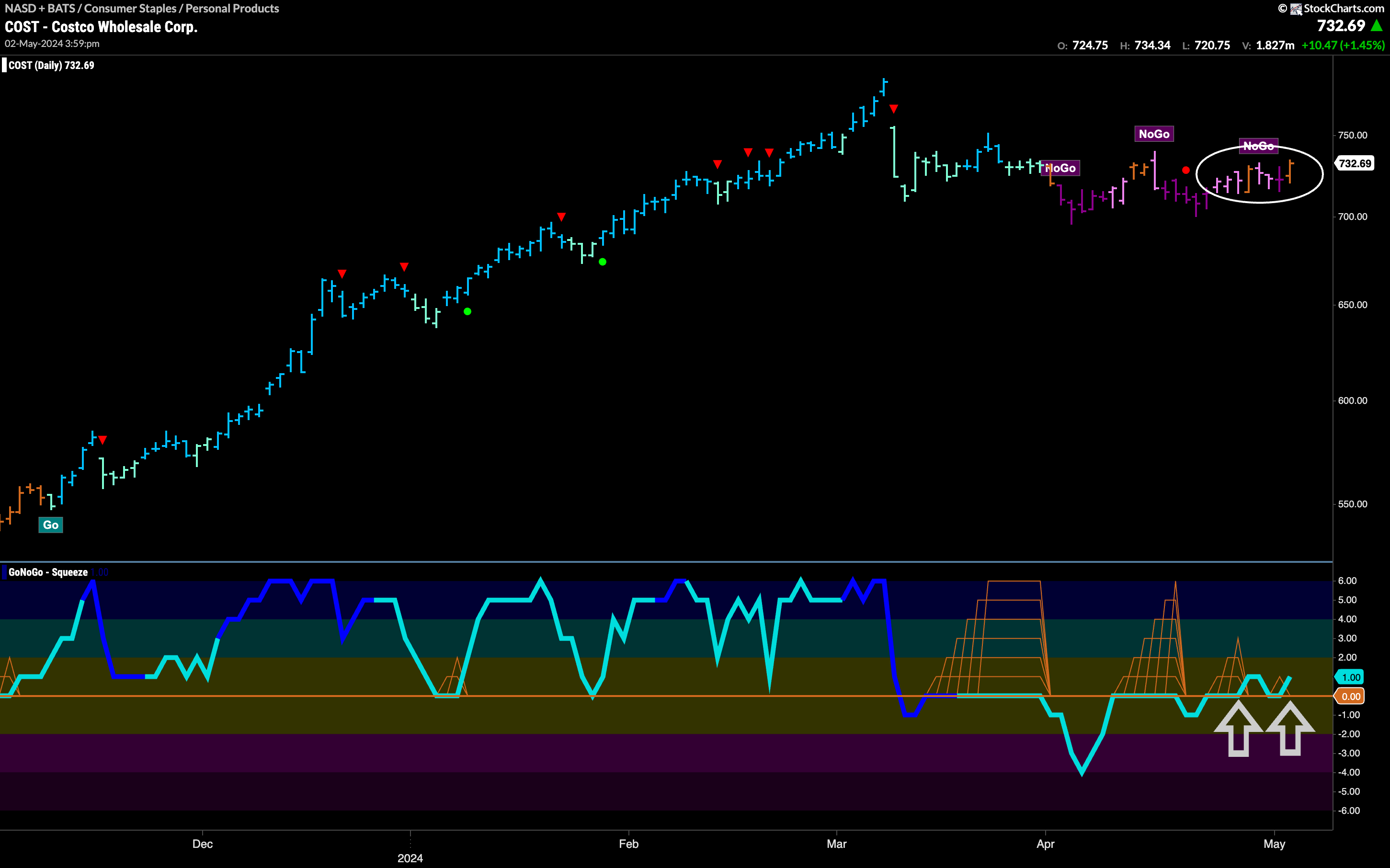
Task: Click the red triangle just before the 2024 label
Action: (x=404, y=266)
